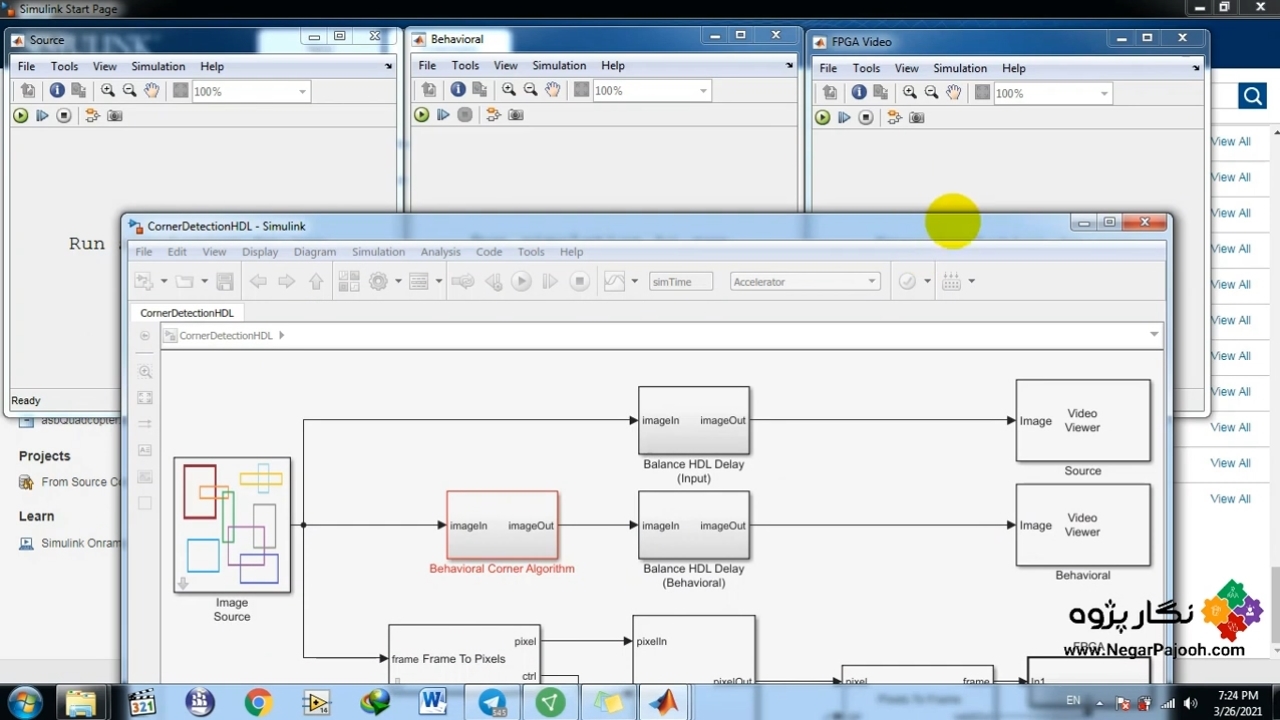Click Stop in the FPGA Video window
The height and width of the screenshot is (720, 1280).
(x=866, y=118)
